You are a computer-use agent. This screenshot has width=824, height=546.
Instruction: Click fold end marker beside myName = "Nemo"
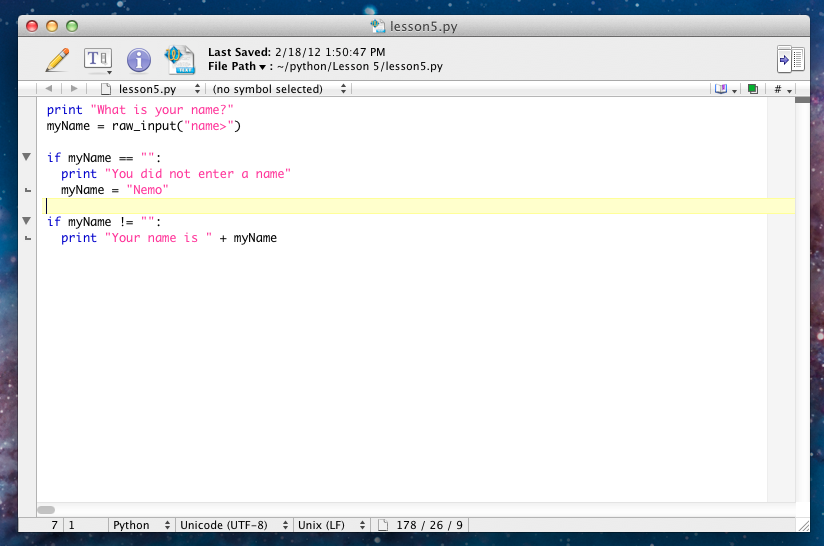pos(28,190)
